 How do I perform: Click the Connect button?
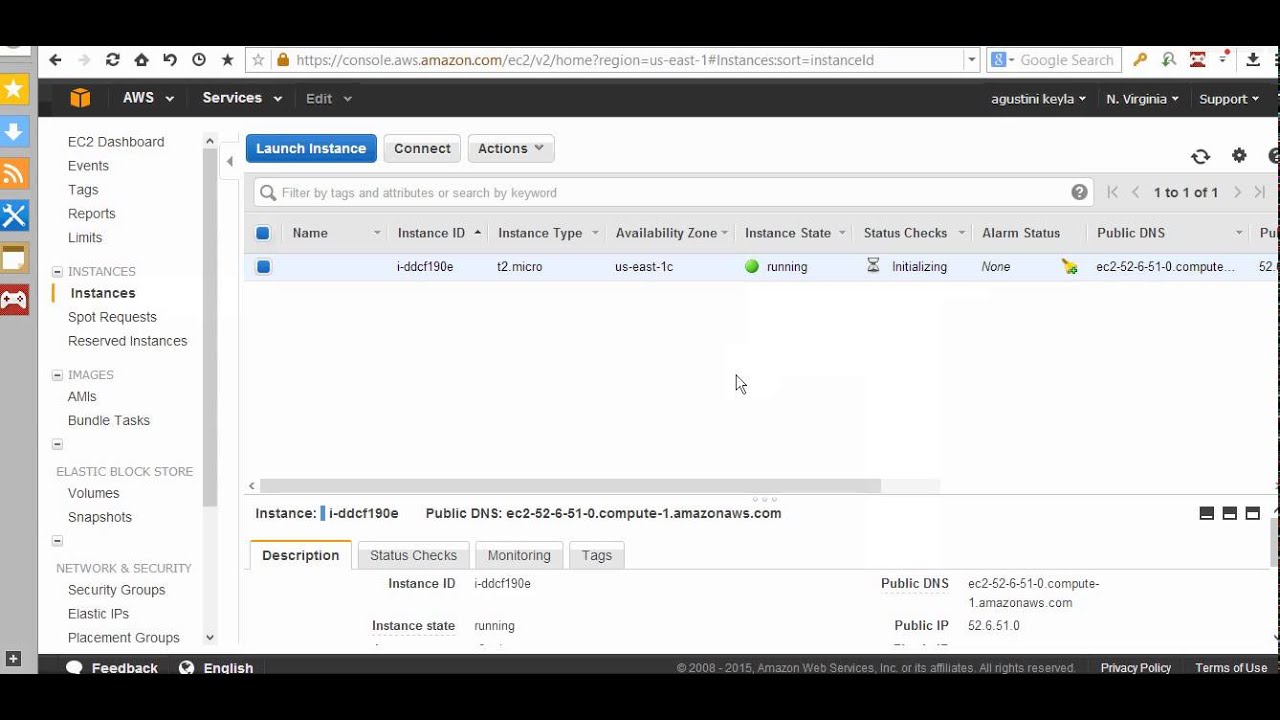(x=422, y=148)
